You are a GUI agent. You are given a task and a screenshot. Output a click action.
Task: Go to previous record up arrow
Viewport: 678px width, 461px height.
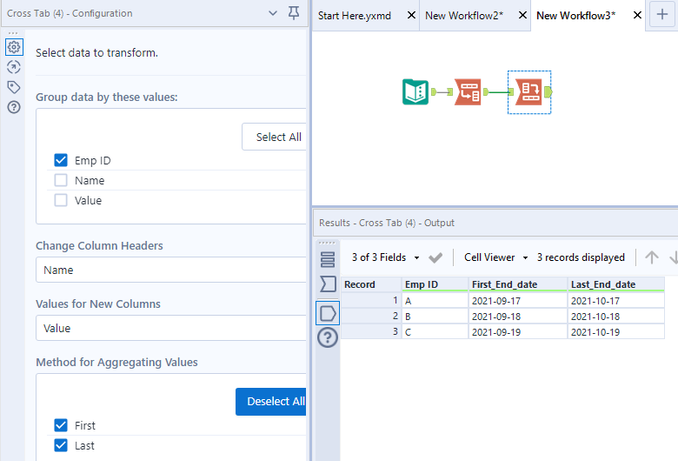652,258
